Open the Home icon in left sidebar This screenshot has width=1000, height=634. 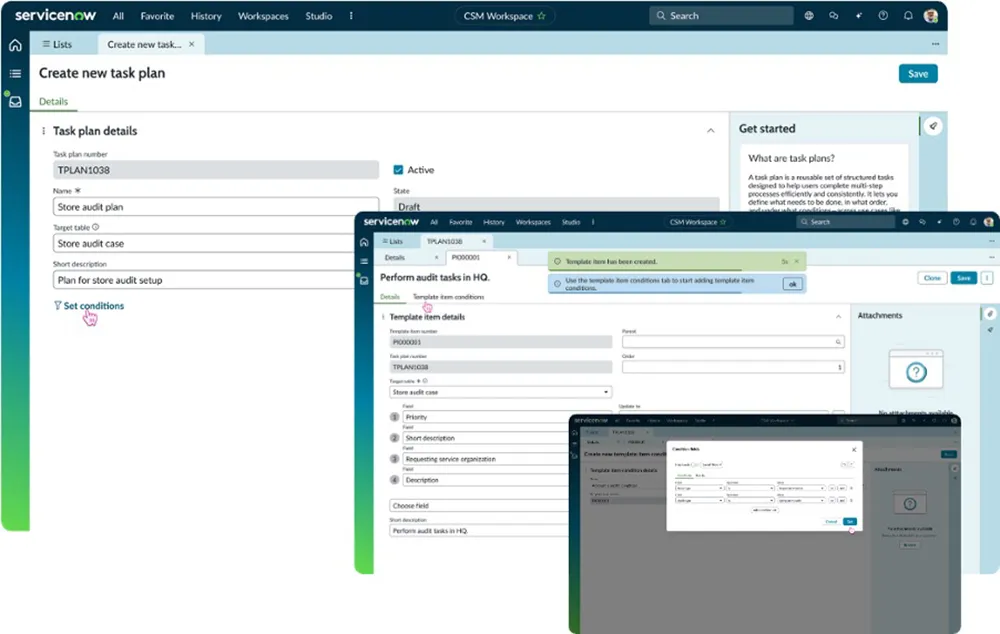pyautogui.click(x=15, y=45)
